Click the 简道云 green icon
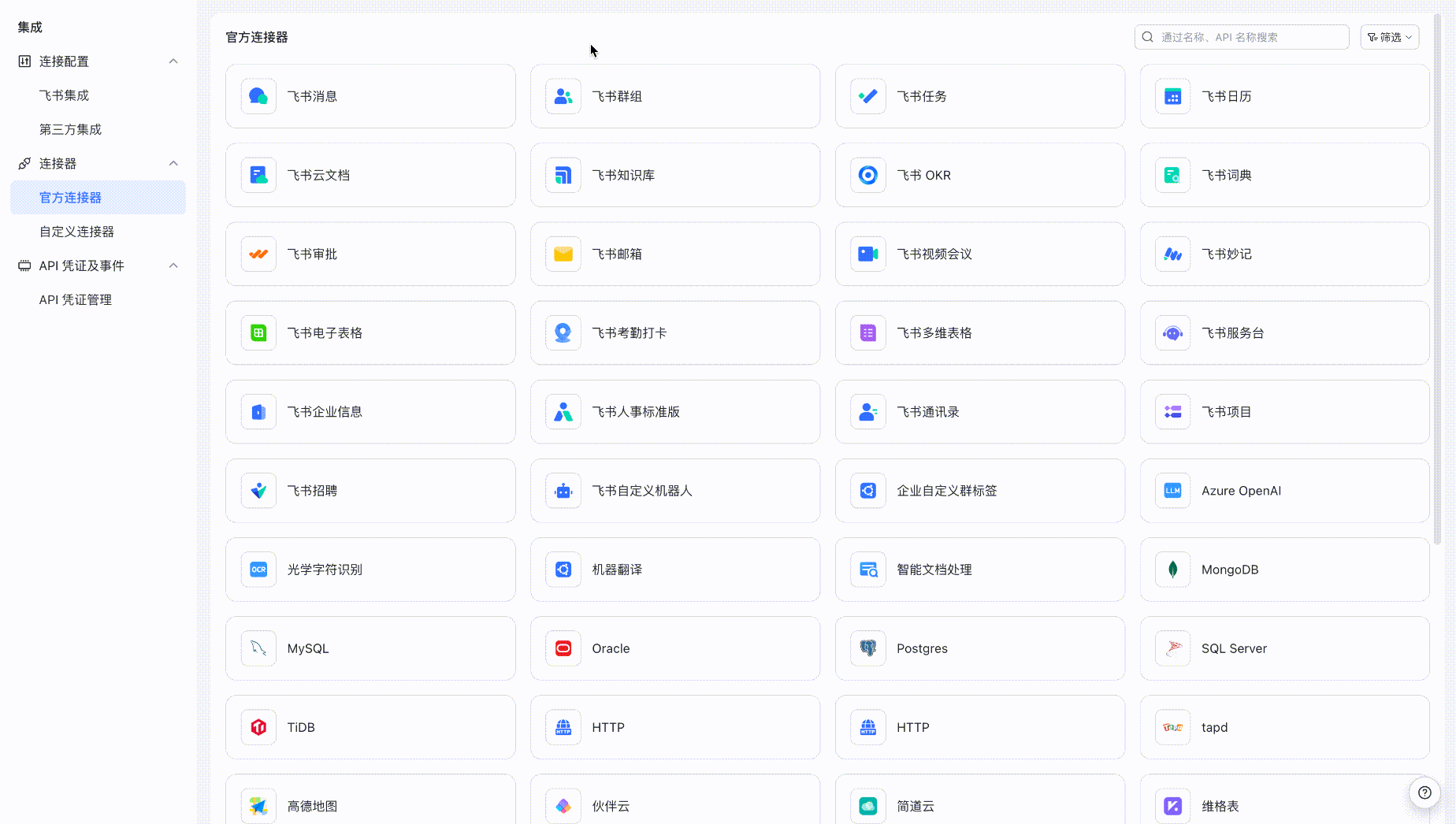 coord(868,805)
